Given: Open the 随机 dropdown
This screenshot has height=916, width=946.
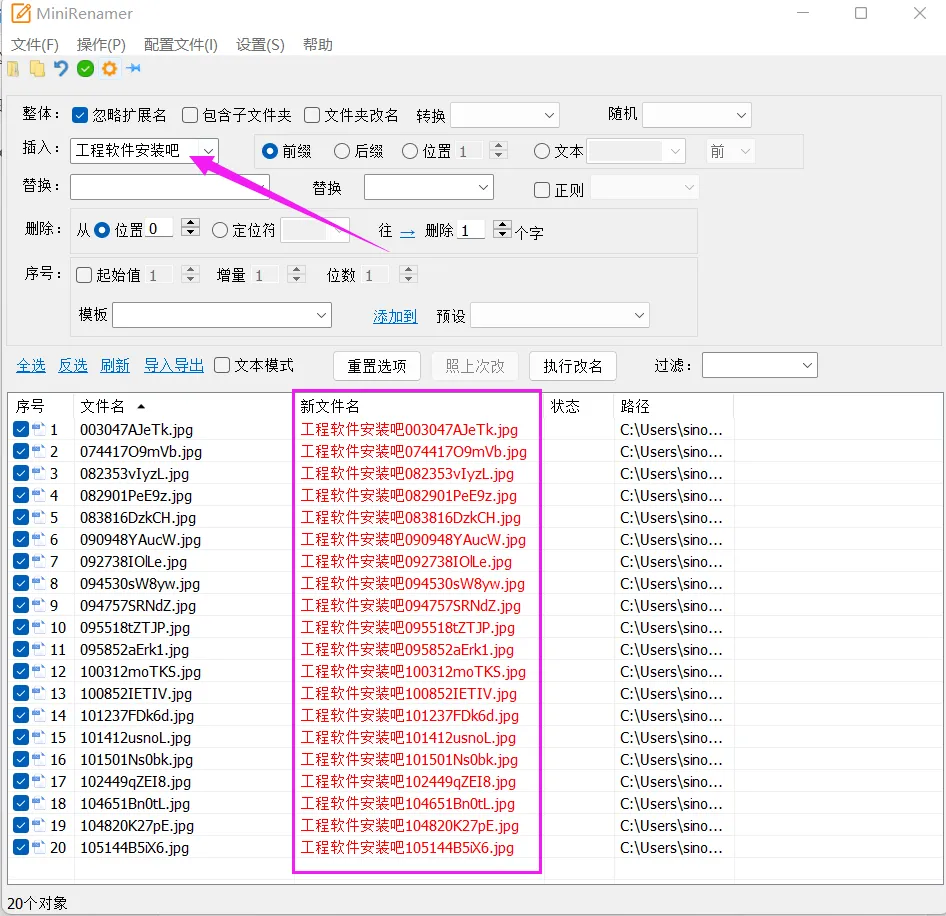Looking at the screenshot, I should (697, 115).
